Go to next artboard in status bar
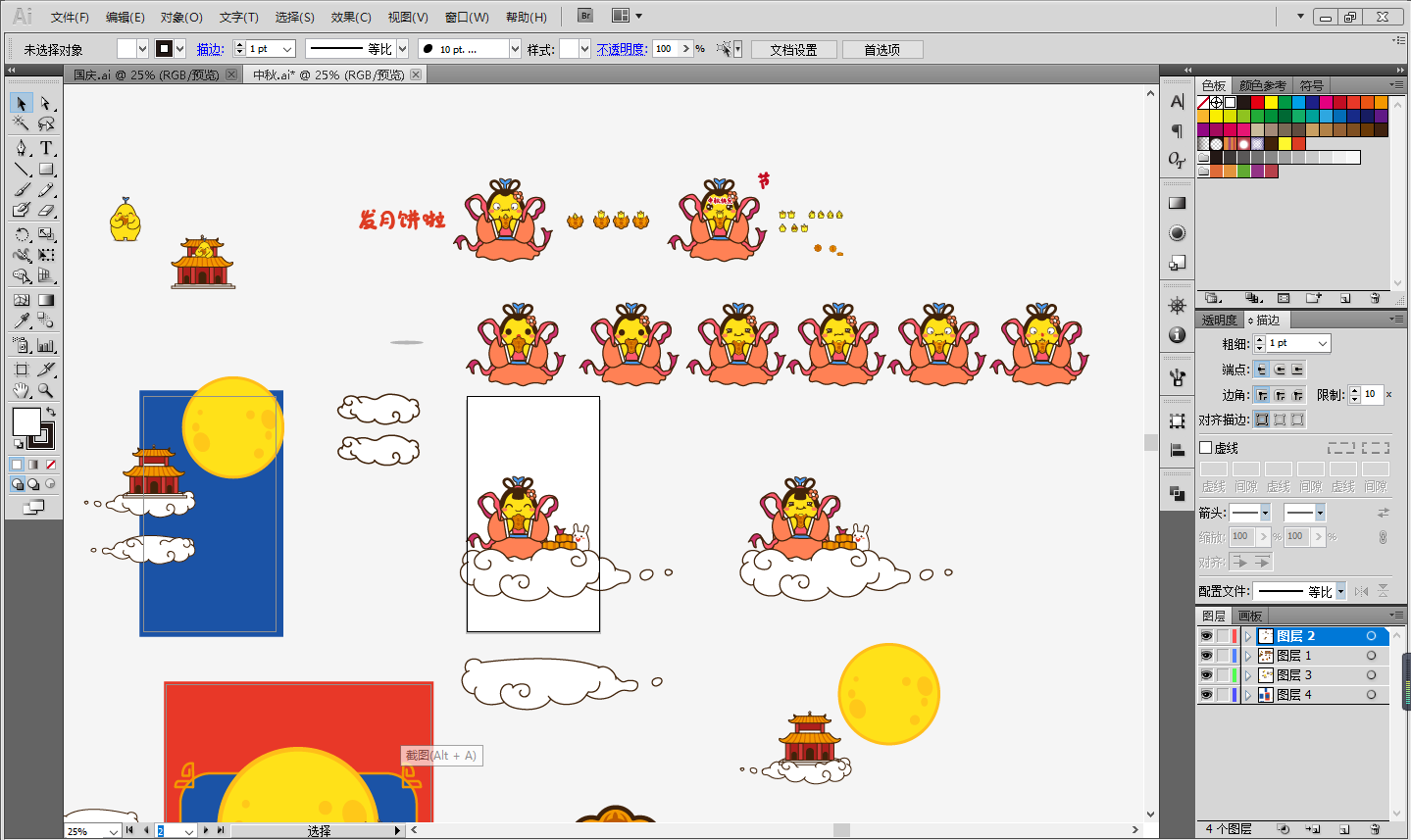1411x840 pixels. pos(206,830)
